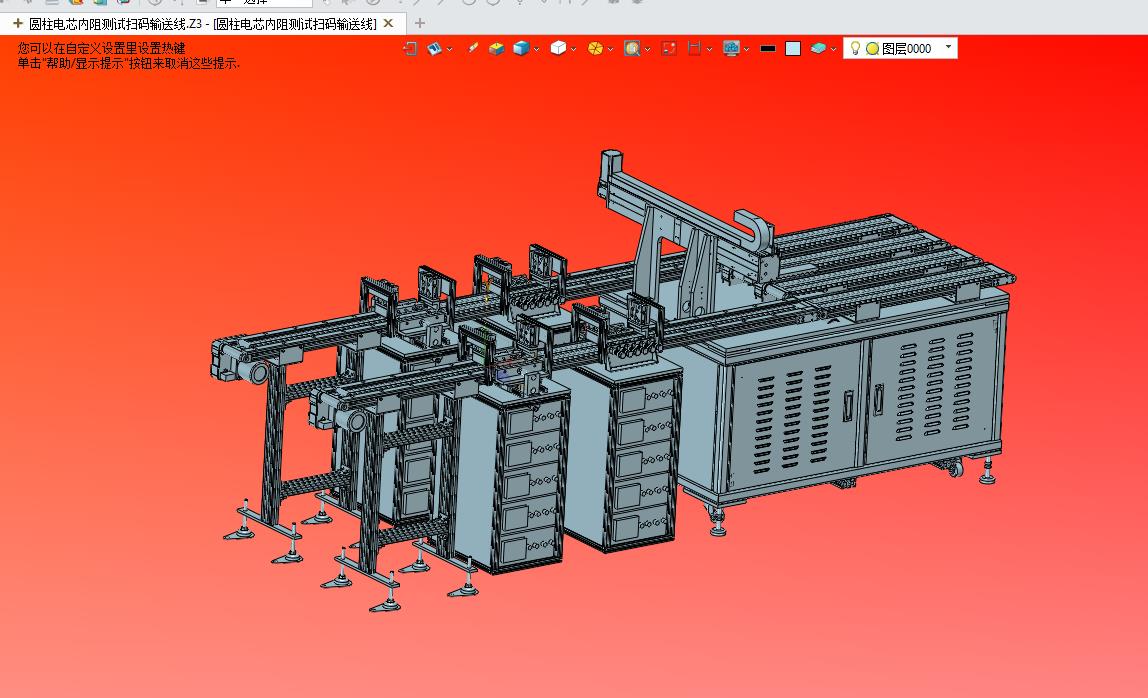This screenshot has width=1148, height=698.
Task: Expand the blue cube display dropdown
Action: 537,49
